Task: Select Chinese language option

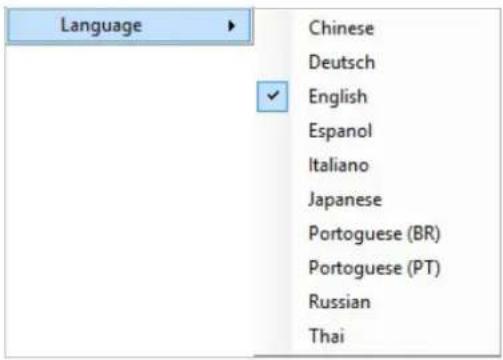Action: 341,28
